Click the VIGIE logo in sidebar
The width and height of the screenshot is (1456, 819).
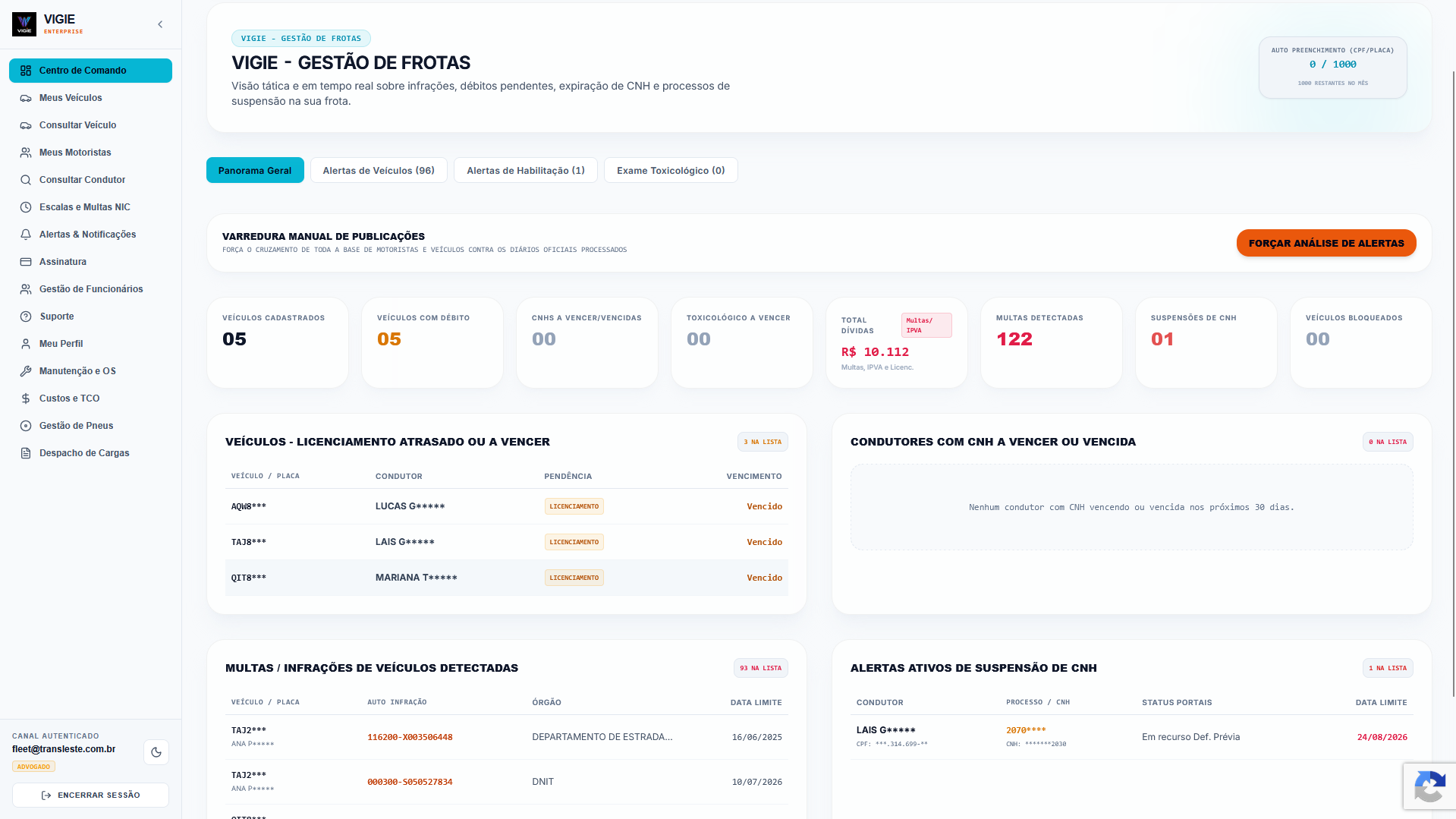[24, 24]
